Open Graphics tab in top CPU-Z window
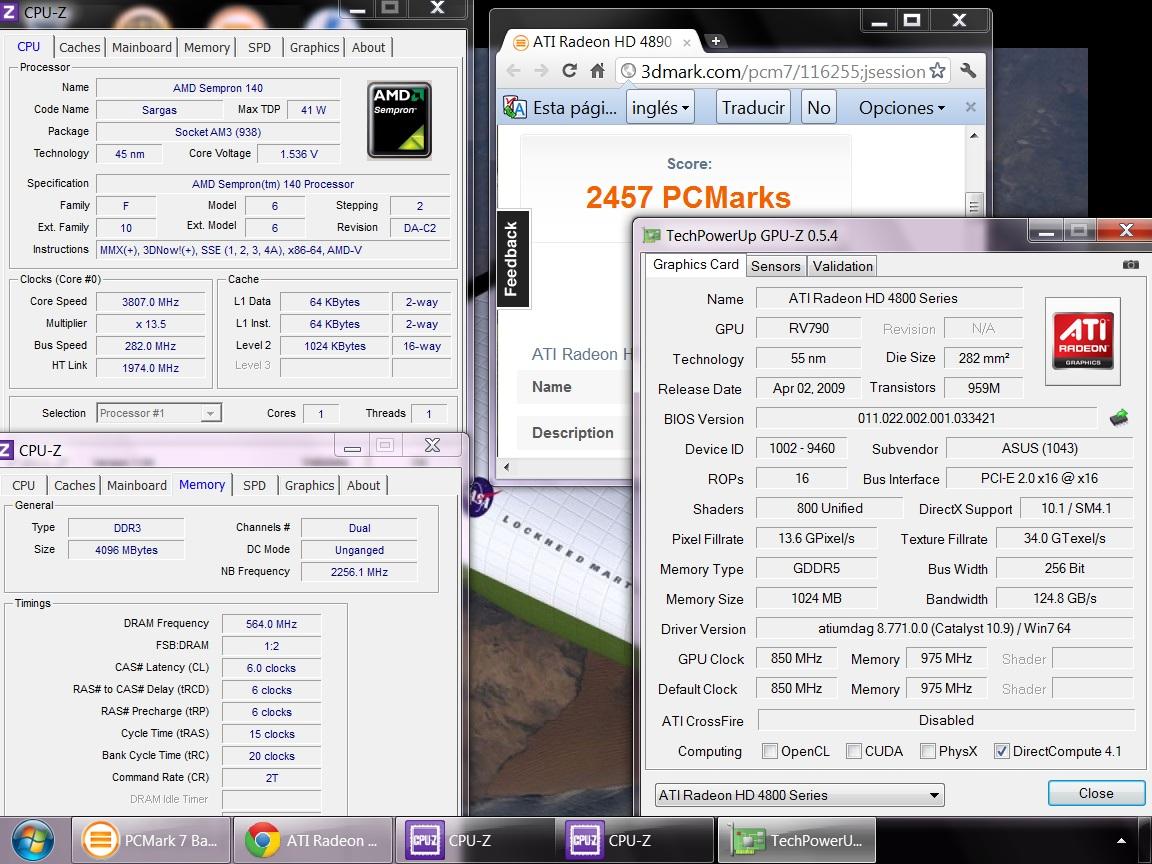The width and height of the screenshot is (1152, 864). point(314,47)
